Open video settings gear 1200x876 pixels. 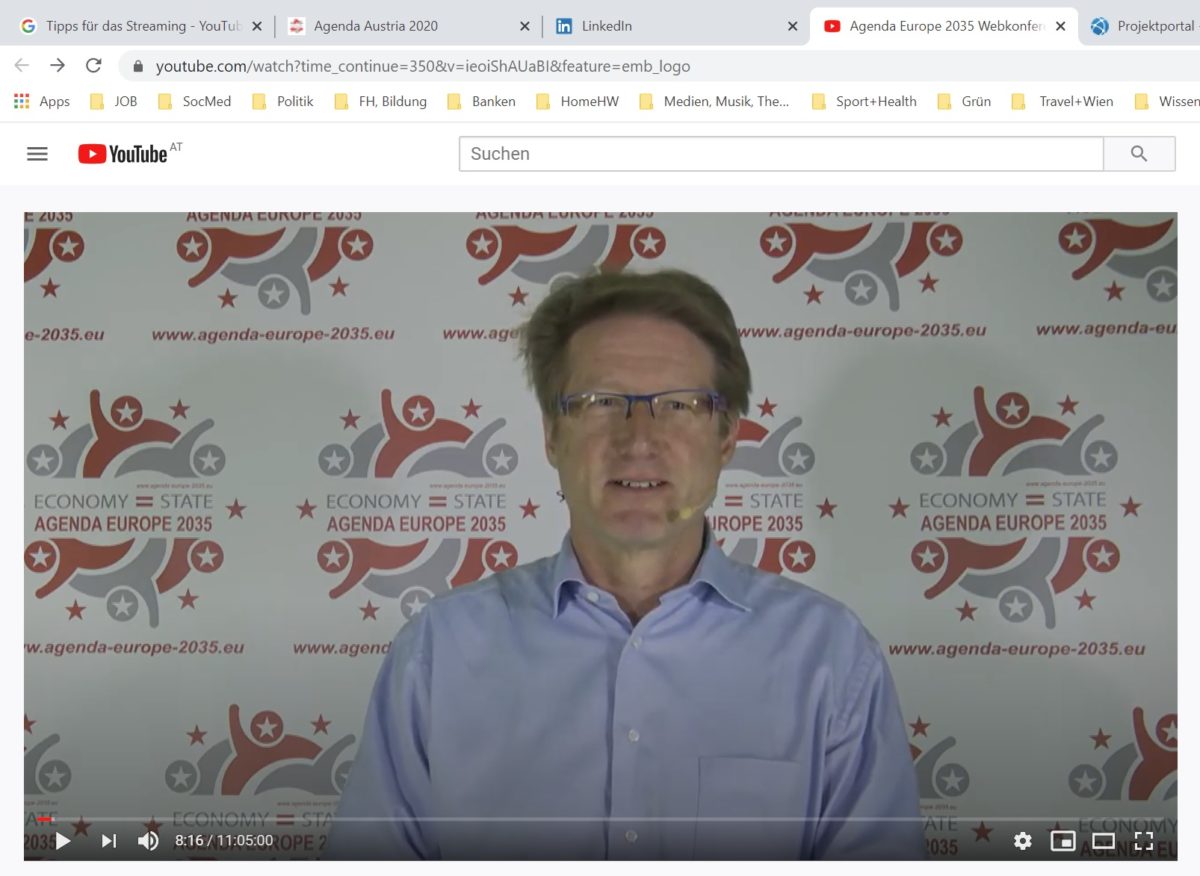coord(1022,841)
